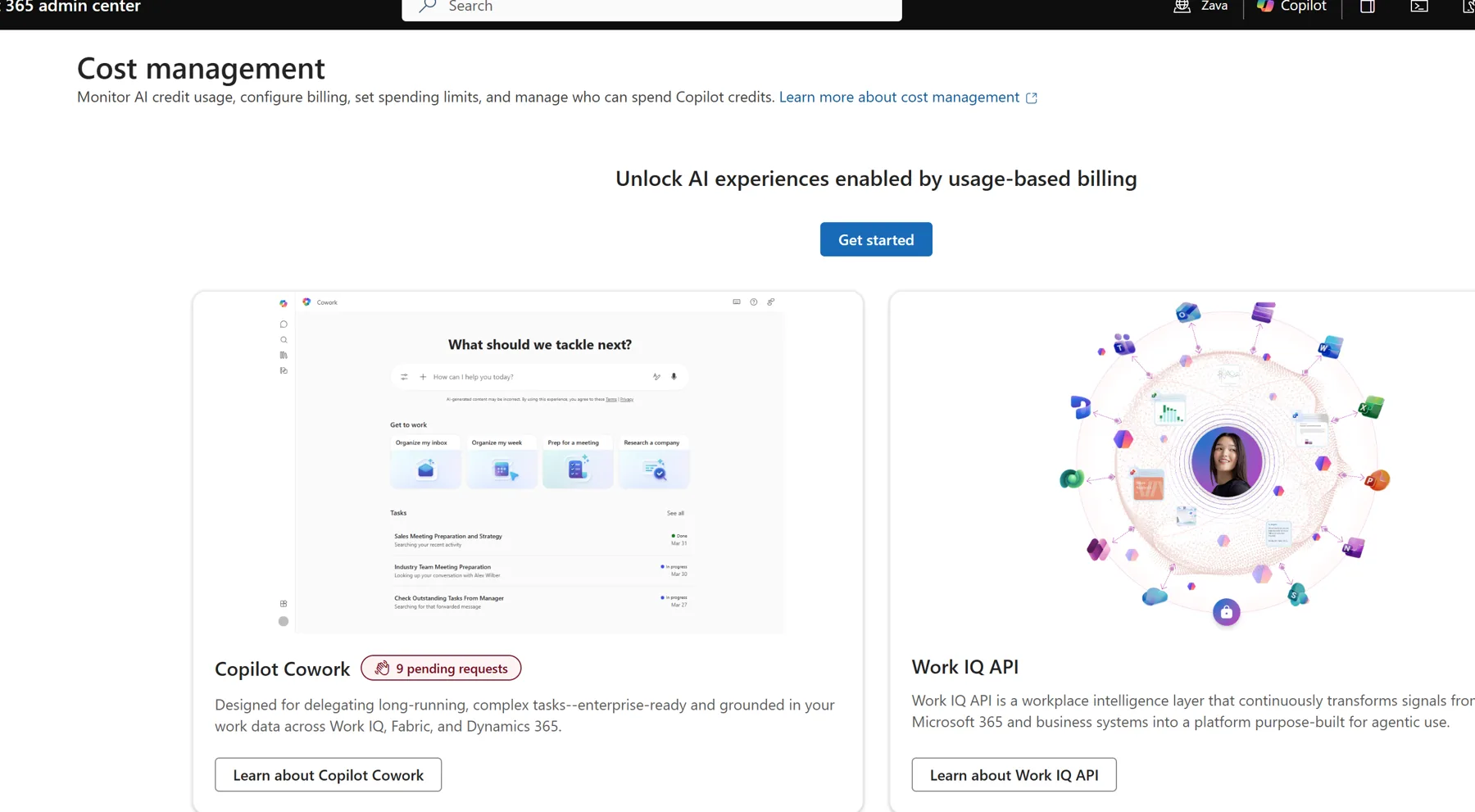Click the Work IQ API illustration
The width and height of the screenshot is (1475, 812).
(1226, 462)
